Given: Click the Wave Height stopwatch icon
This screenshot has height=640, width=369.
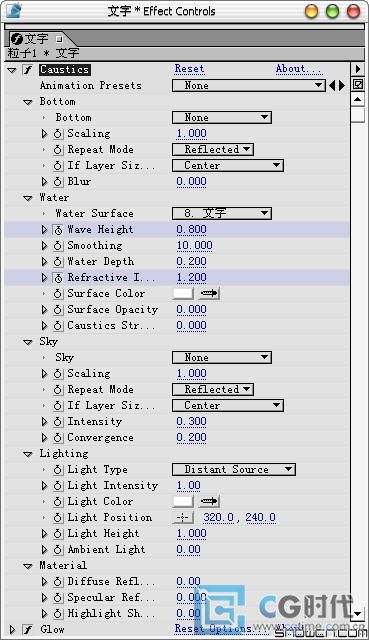Looking at the screenshot, I should point(58,230).
